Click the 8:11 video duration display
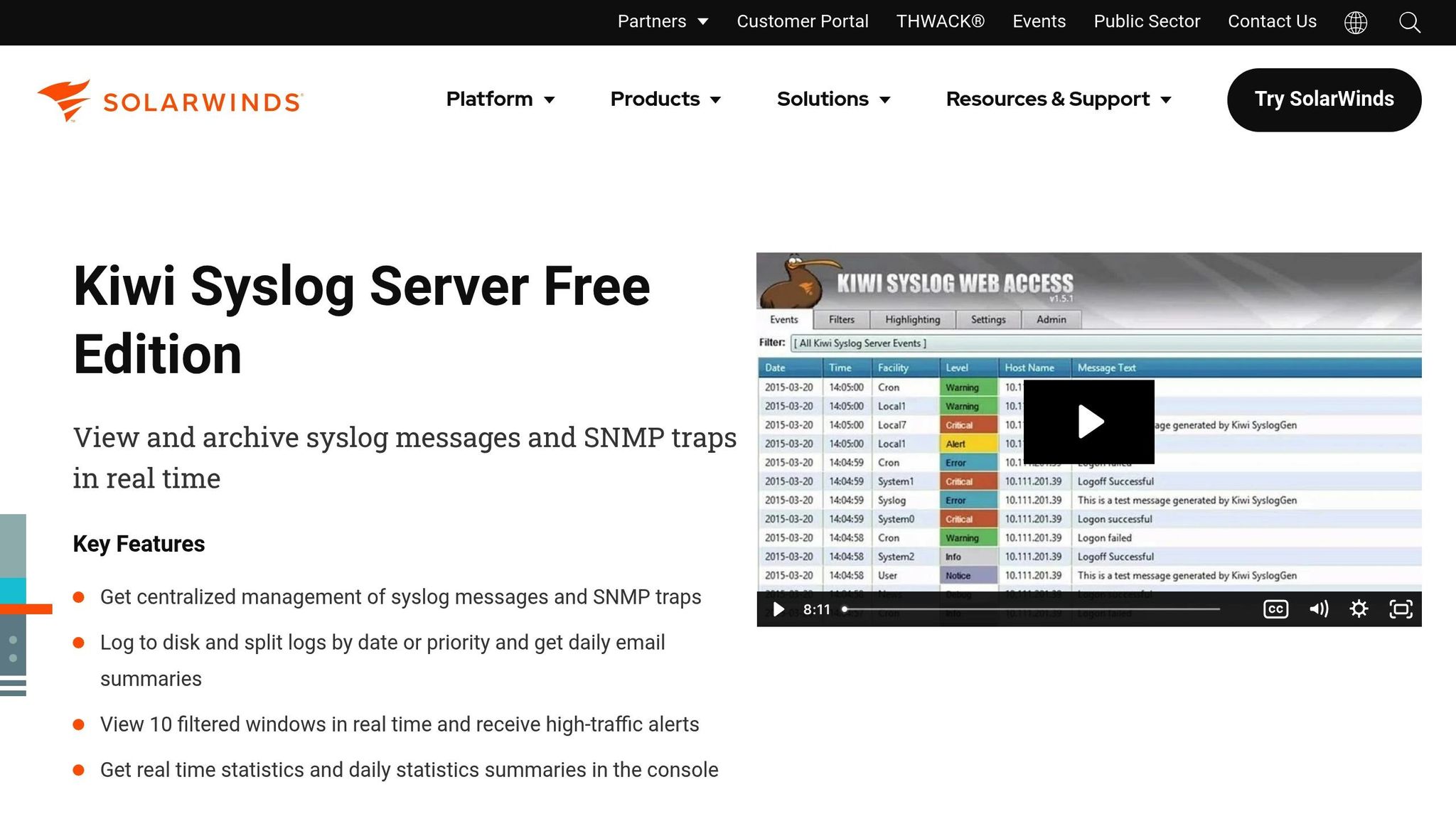Viewport: 1456px width, 819px height. click(818, 609)
